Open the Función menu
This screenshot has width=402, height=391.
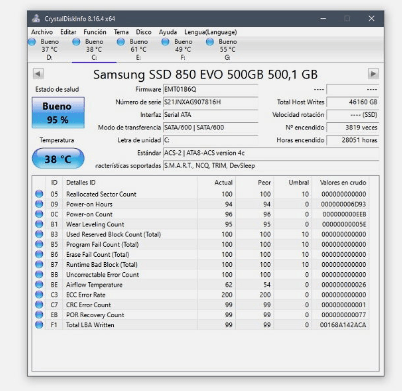(x=95, y=32)
